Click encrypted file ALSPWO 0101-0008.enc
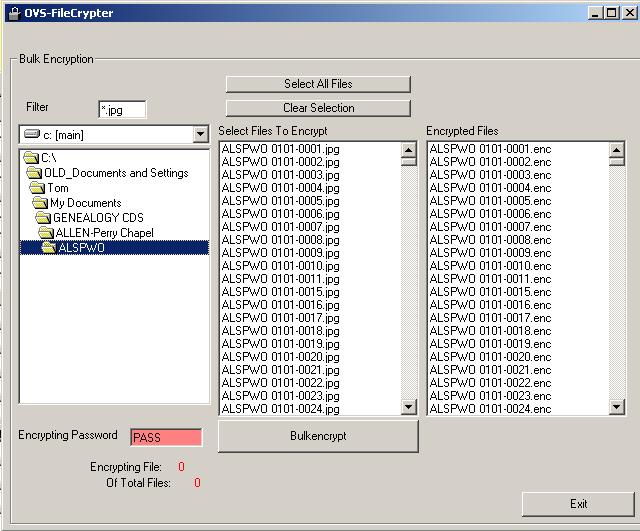Screen dimensions: 640x531 pyautogui.click(x=490, y=240)
